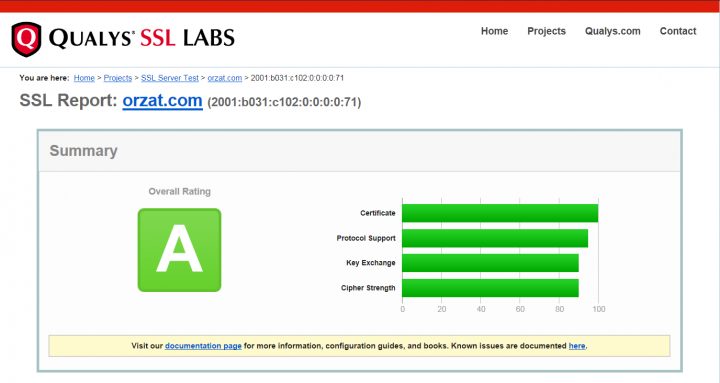The width and height of the screenshot is (720, 383).
Task: Click the 20 axis tick label
Action: (442, 309)
